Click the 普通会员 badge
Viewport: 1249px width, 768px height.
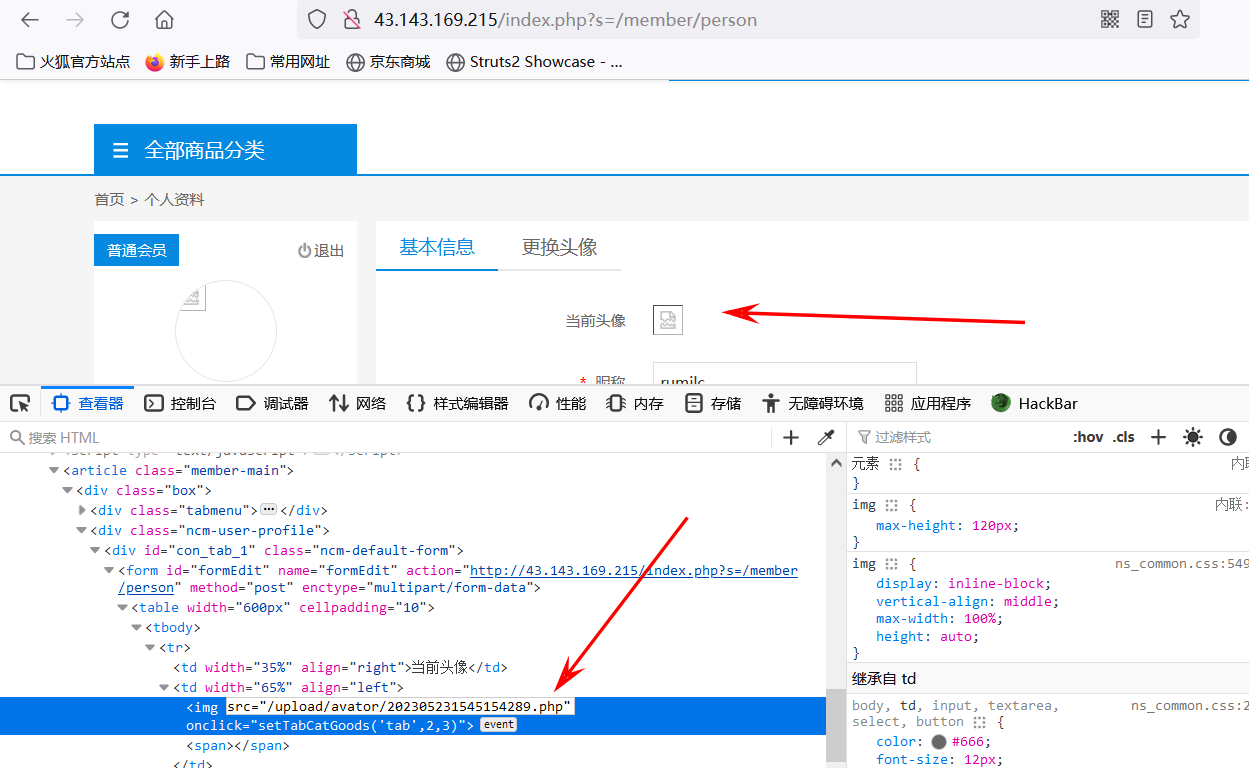click(x=137, y=251)
